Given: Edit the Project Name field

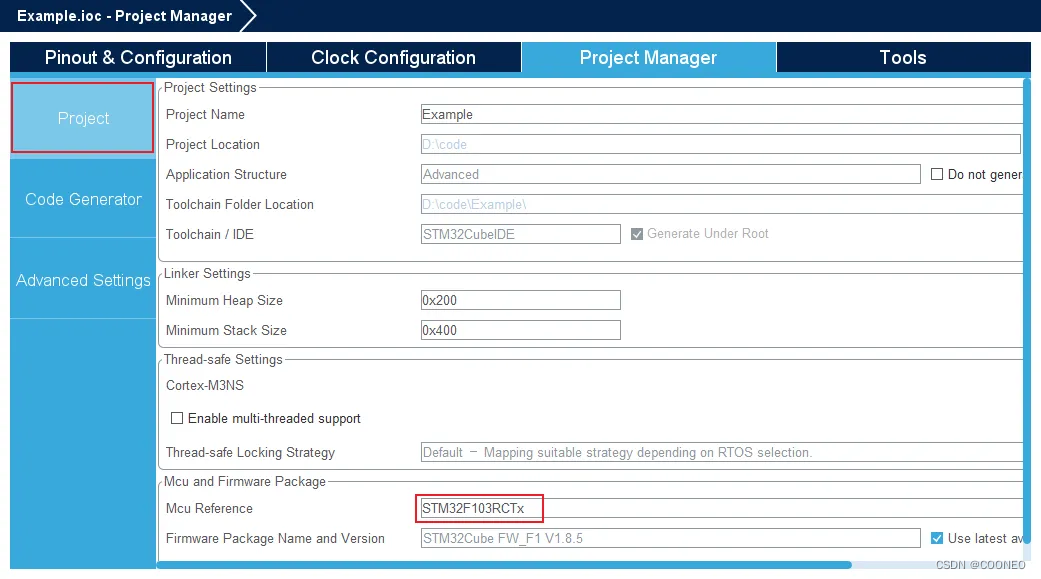Looking at the screenshot, I should [722, 114].
